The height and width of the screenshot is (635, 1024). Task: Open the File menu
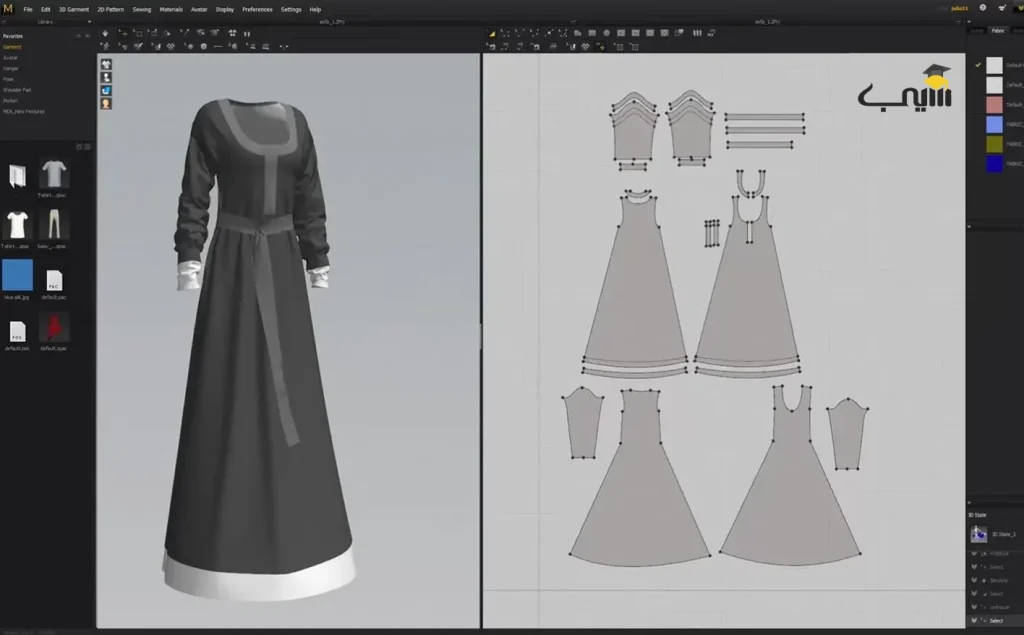(x=28, y=9)
